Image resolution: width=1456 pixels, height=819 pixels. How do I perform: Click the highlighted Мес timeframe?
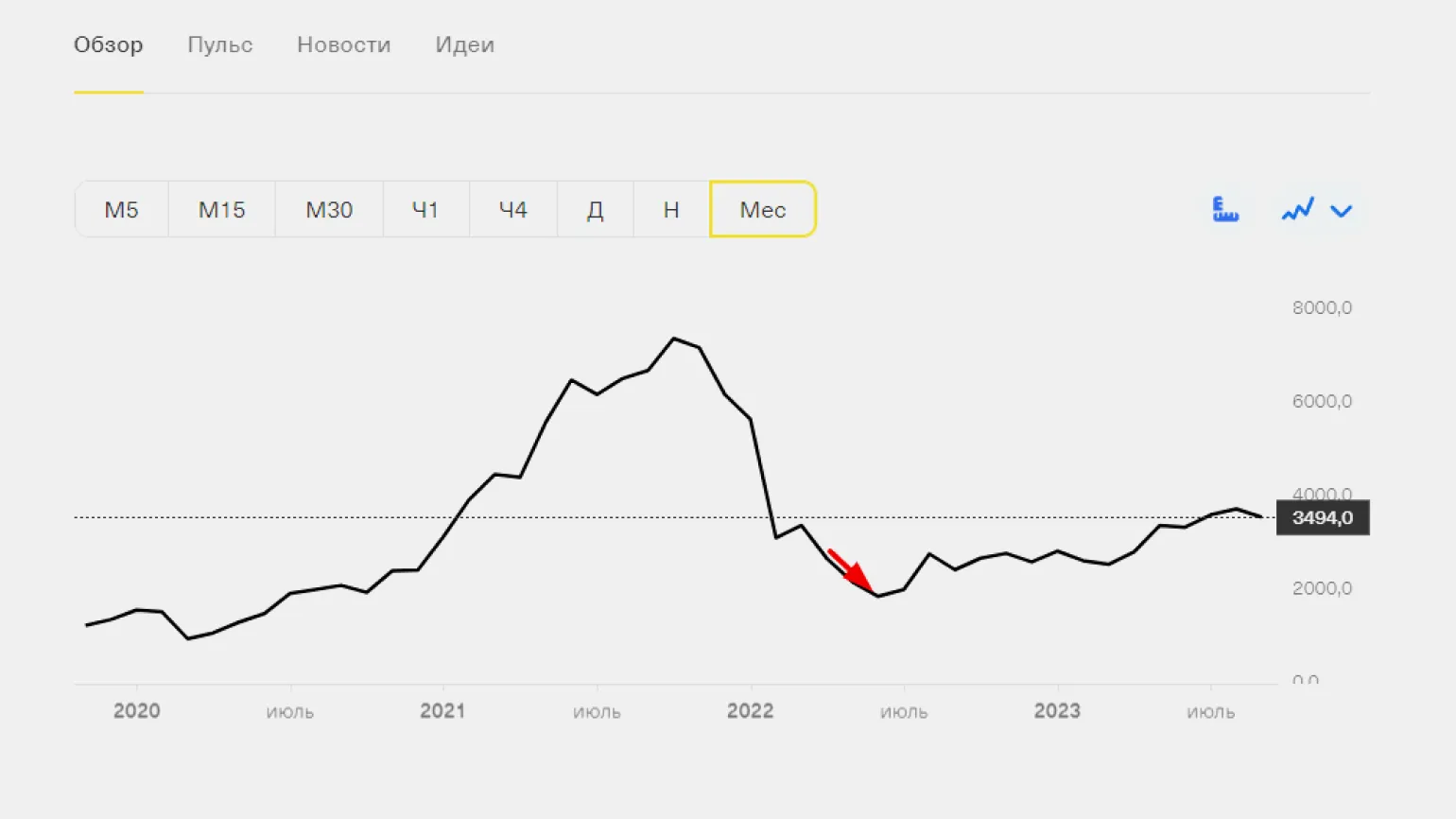[762, 209]
